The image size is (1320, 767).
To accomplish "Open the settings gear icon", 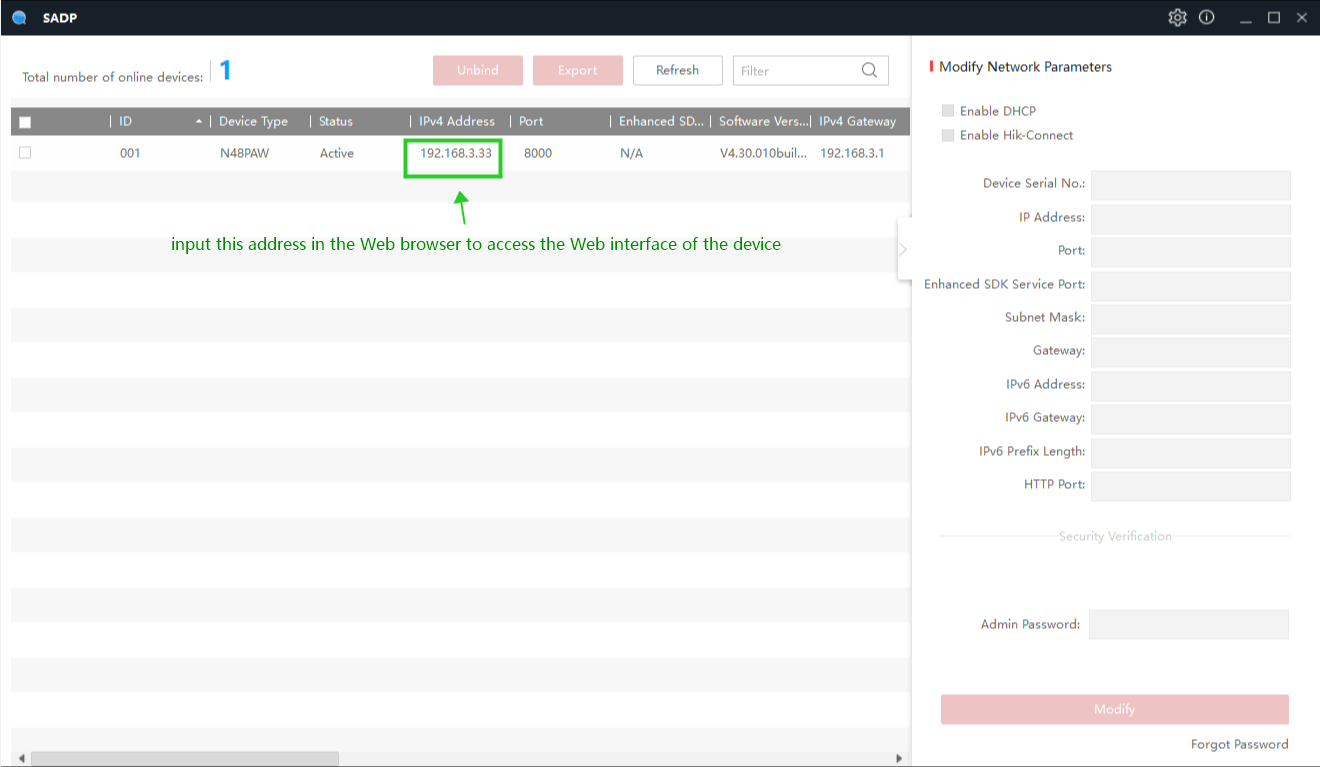I will tap(1177, 17).
